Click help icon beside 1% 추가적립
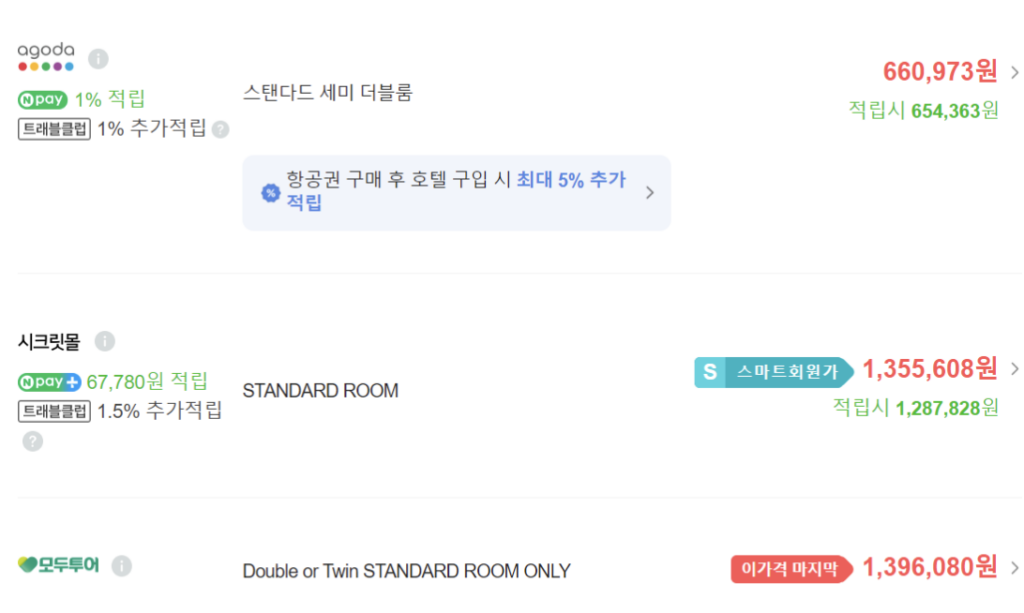 pos(221,129)
